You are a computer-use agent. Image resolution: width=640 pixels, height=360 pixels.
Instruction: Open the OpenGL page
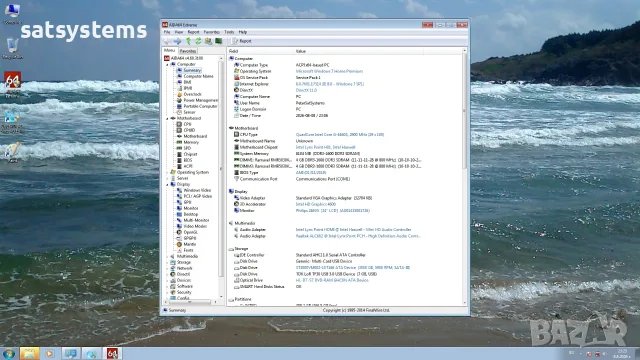click(190, 232)
